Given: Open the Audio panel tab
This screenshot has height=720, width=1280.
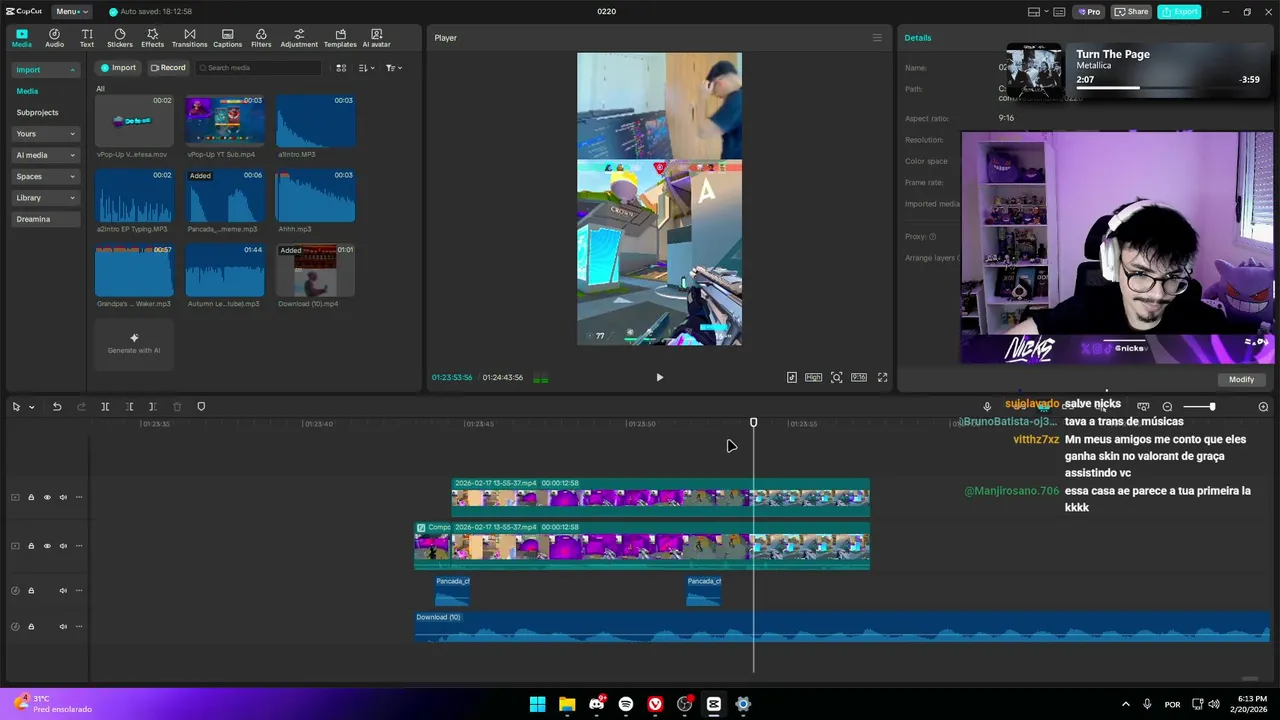Looking at the screenshot, I should (54, 38).
